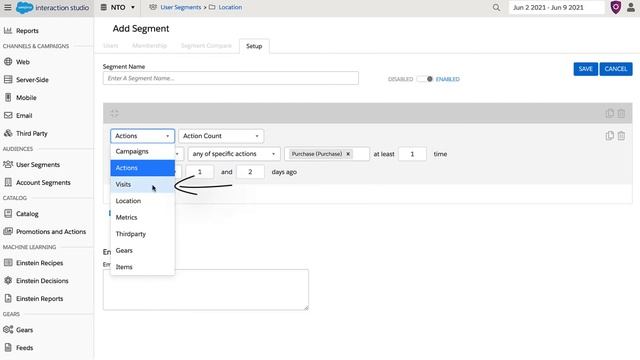Open the hamburger navigation menu
Viewport: 640px width, 360px height.
click(x=7, y=7)
